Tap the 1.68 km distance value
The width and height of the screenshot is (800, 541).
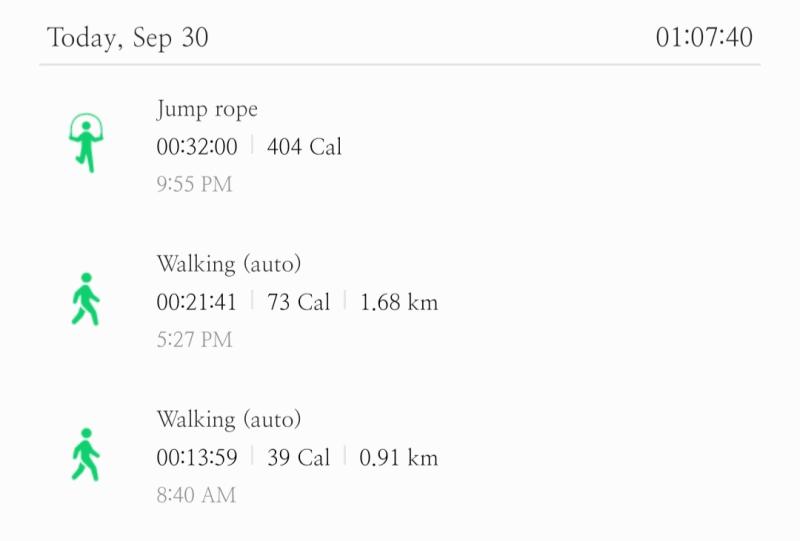399,302
